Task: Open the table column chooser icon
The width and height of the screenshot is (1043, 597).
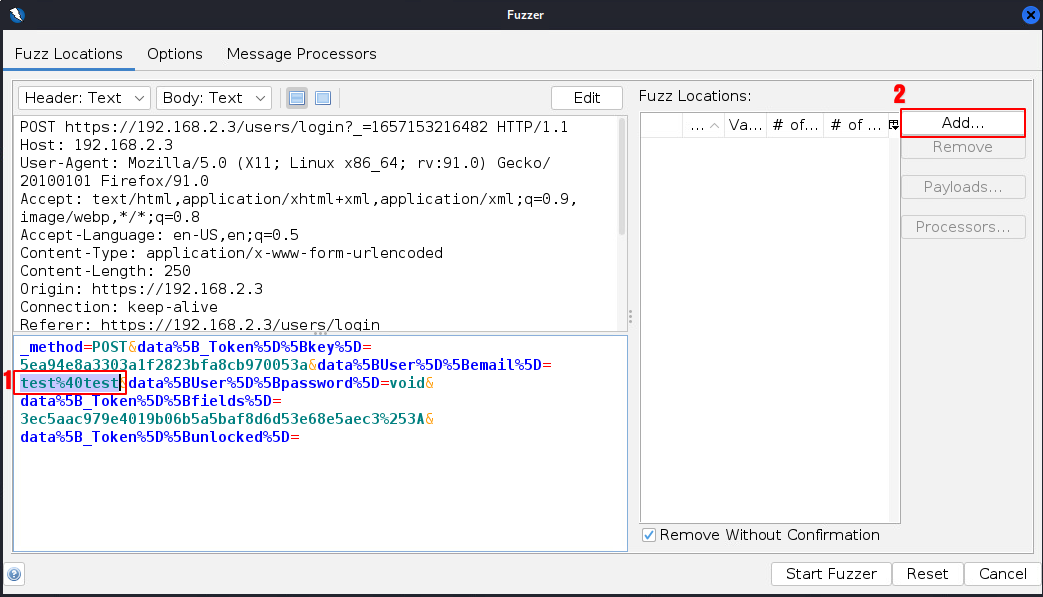Action: click(x=893, y=125)
